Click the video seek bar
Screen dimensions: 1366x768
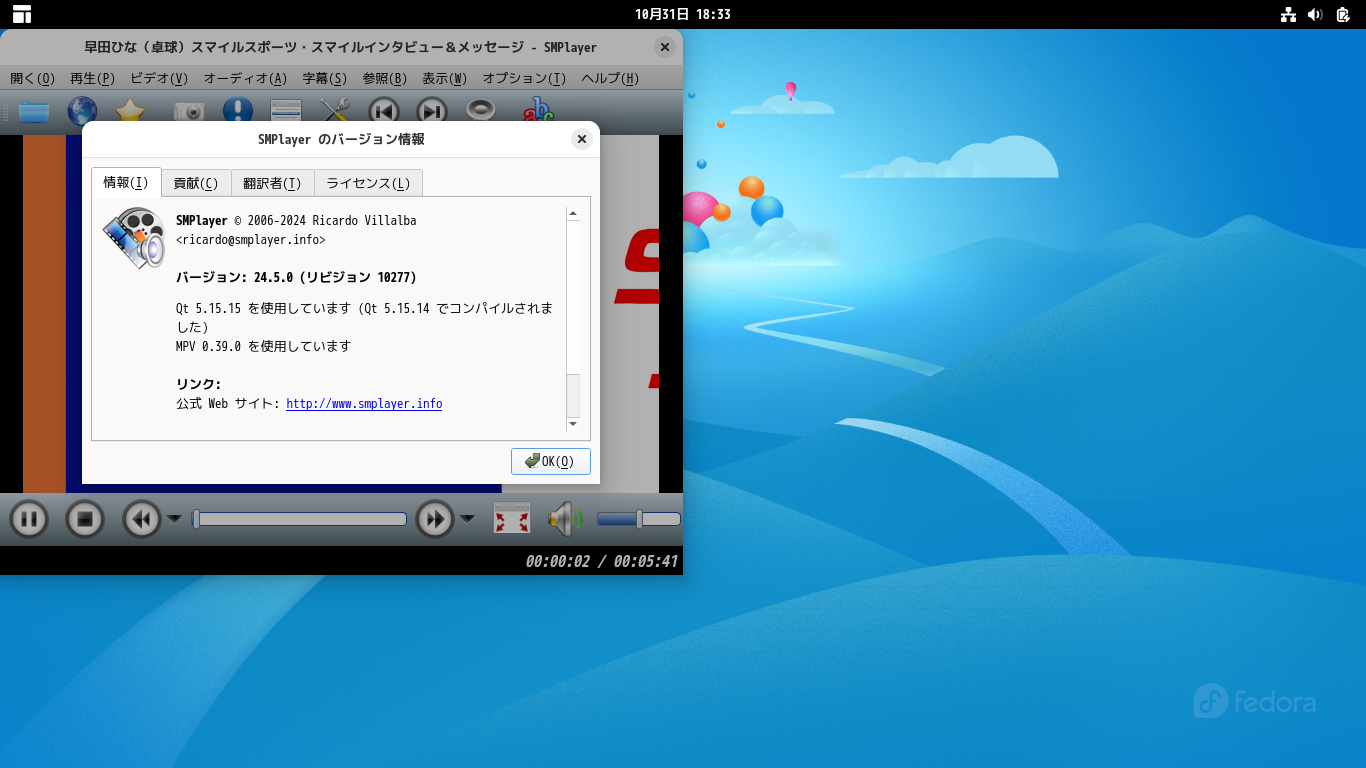300,519
